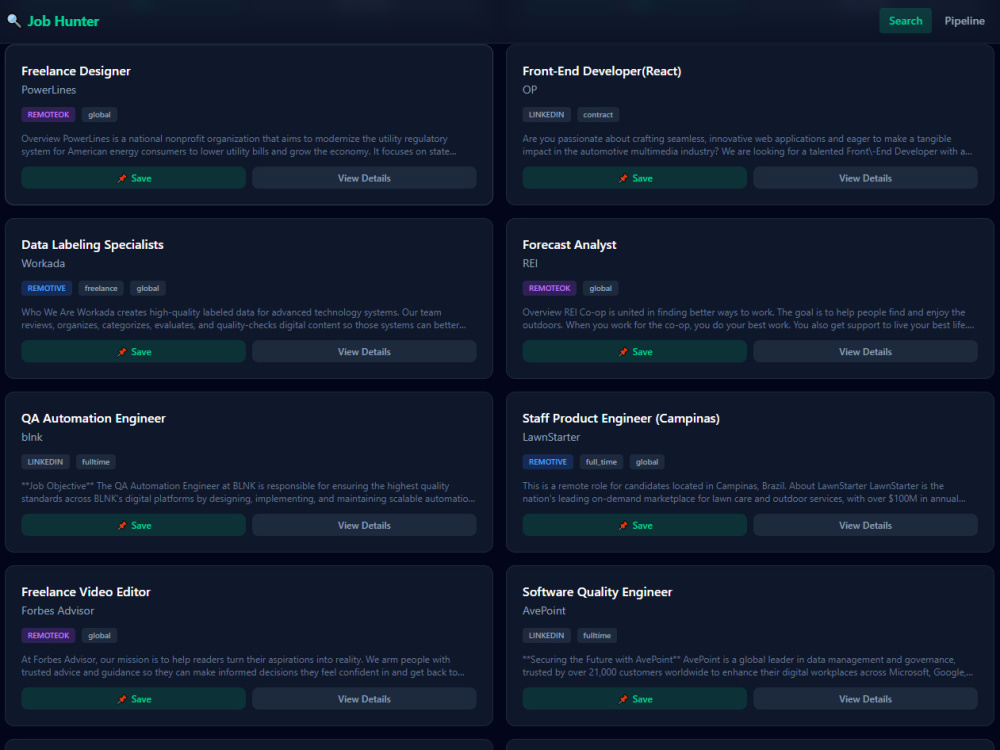
Task: Open details for Data Labeling Specialists
Action: [364, 351]
